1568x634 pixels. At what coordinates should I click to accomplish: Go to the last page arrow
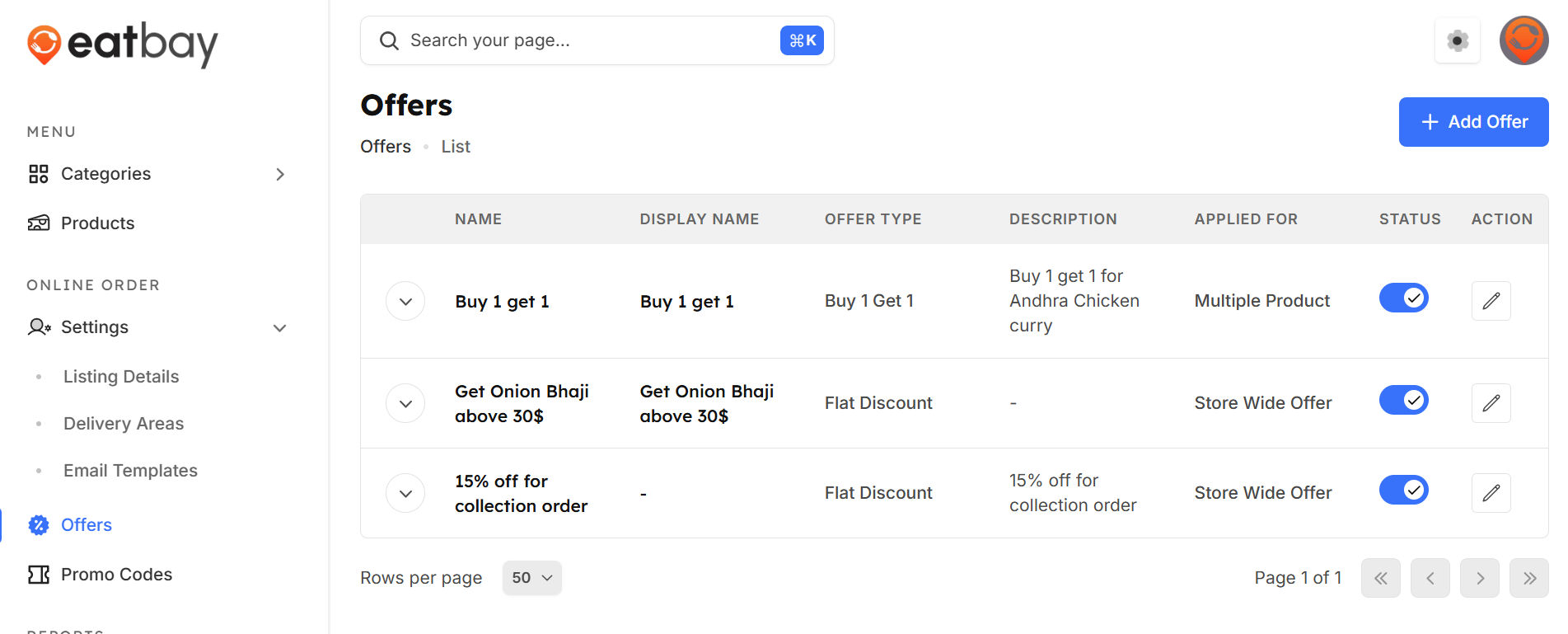tap(1528, 578)
